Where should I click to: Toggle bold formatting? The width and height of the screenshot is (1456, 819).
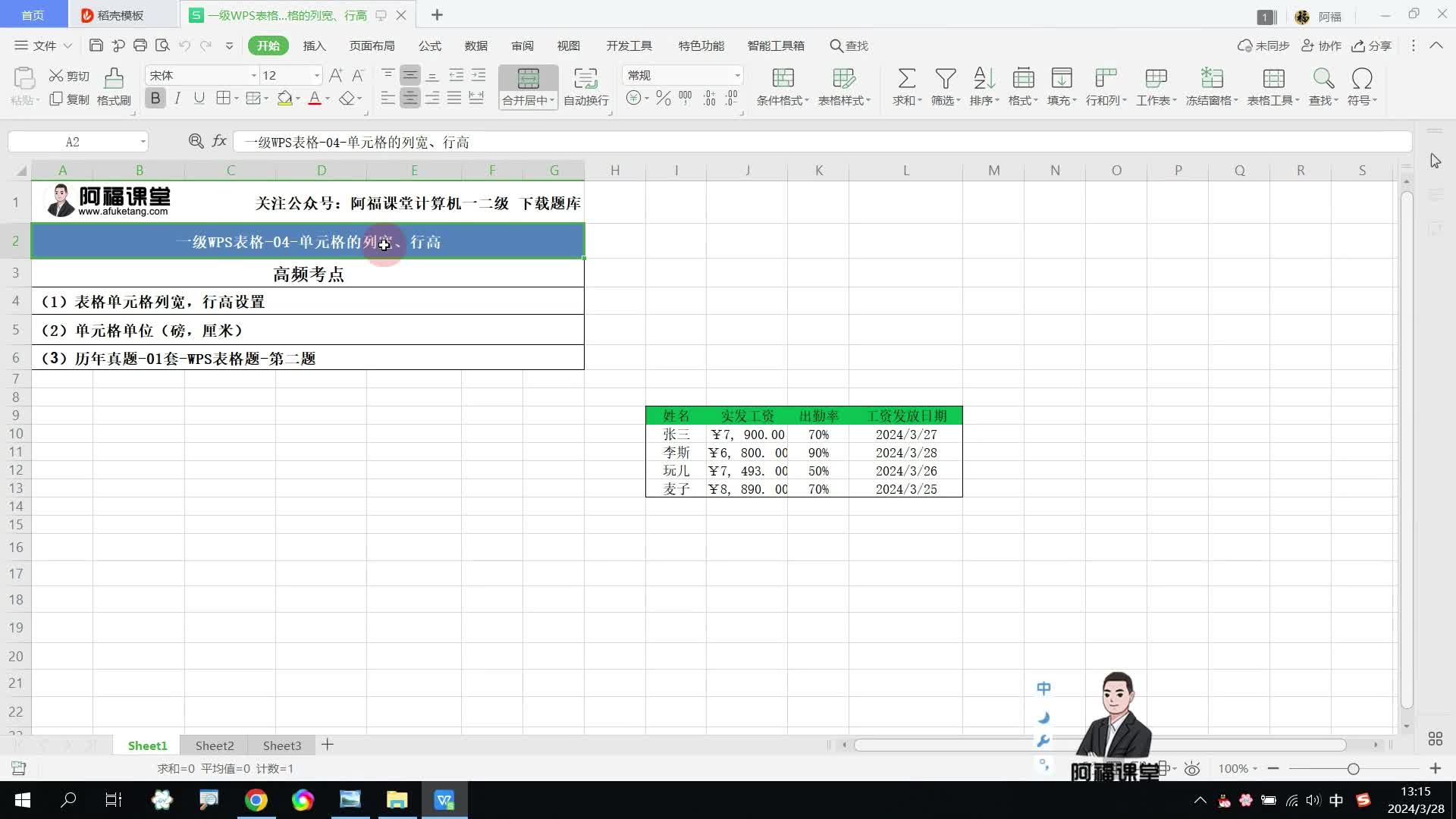(155, 99)
